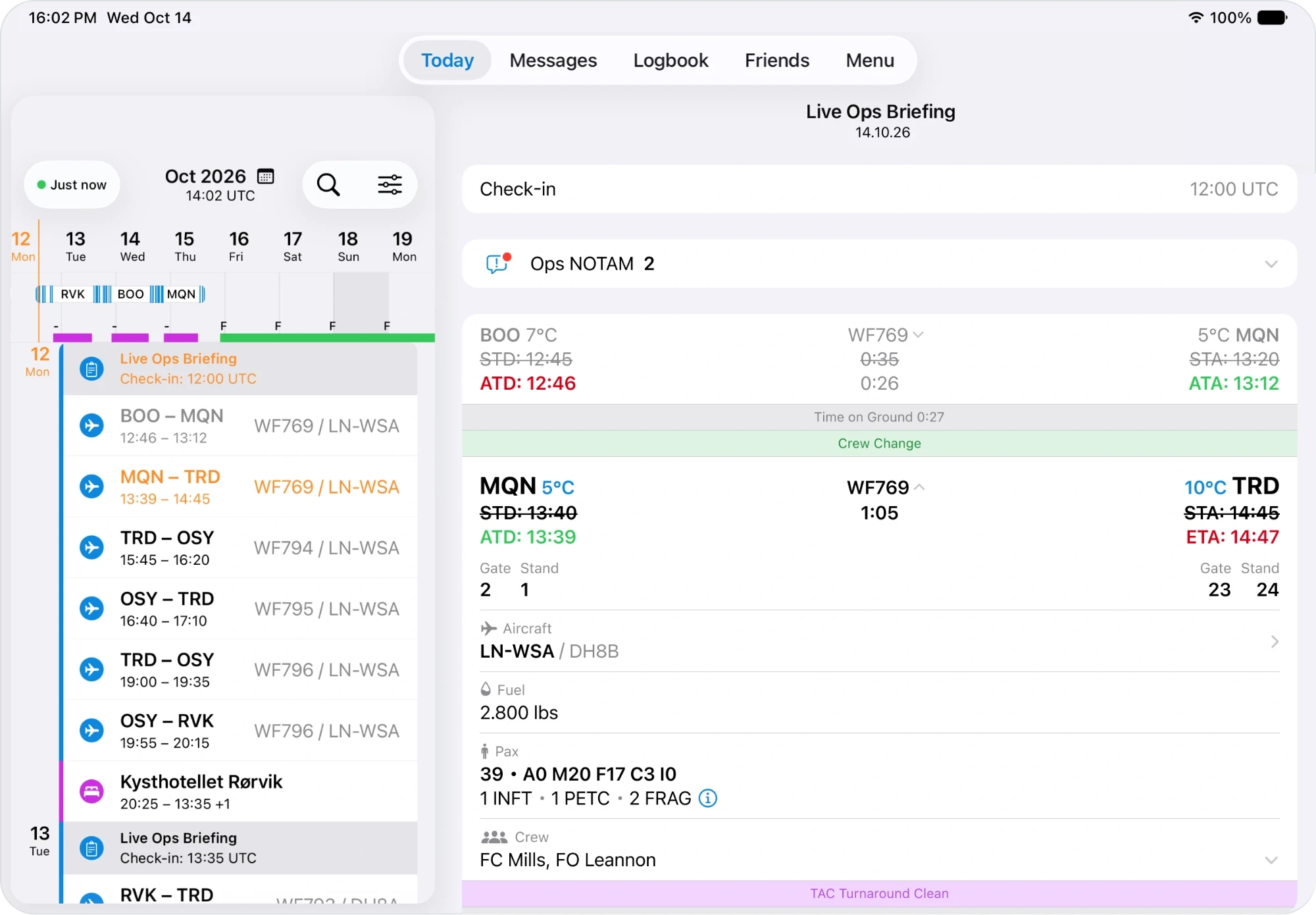Tap the Crew Change banner

click(879, 444)
